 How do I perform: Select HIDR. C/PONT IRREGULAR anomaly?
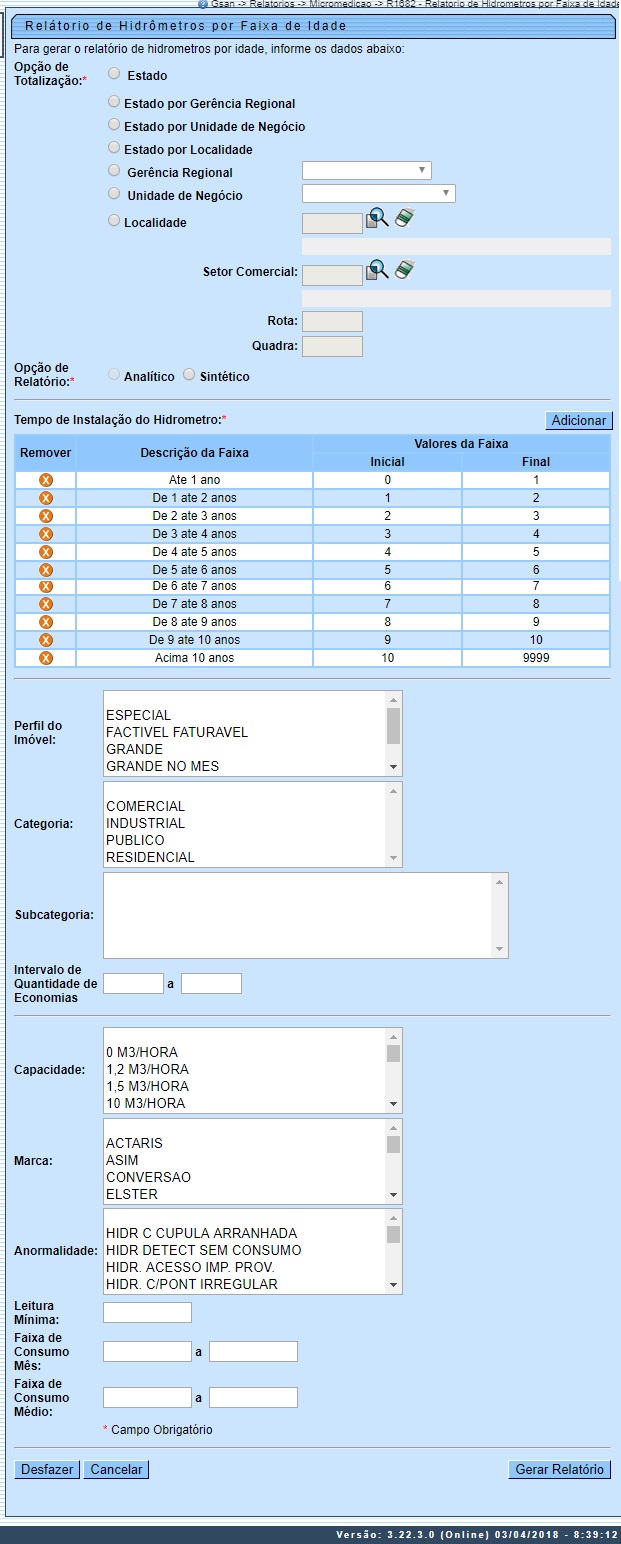pos(245,1284)
